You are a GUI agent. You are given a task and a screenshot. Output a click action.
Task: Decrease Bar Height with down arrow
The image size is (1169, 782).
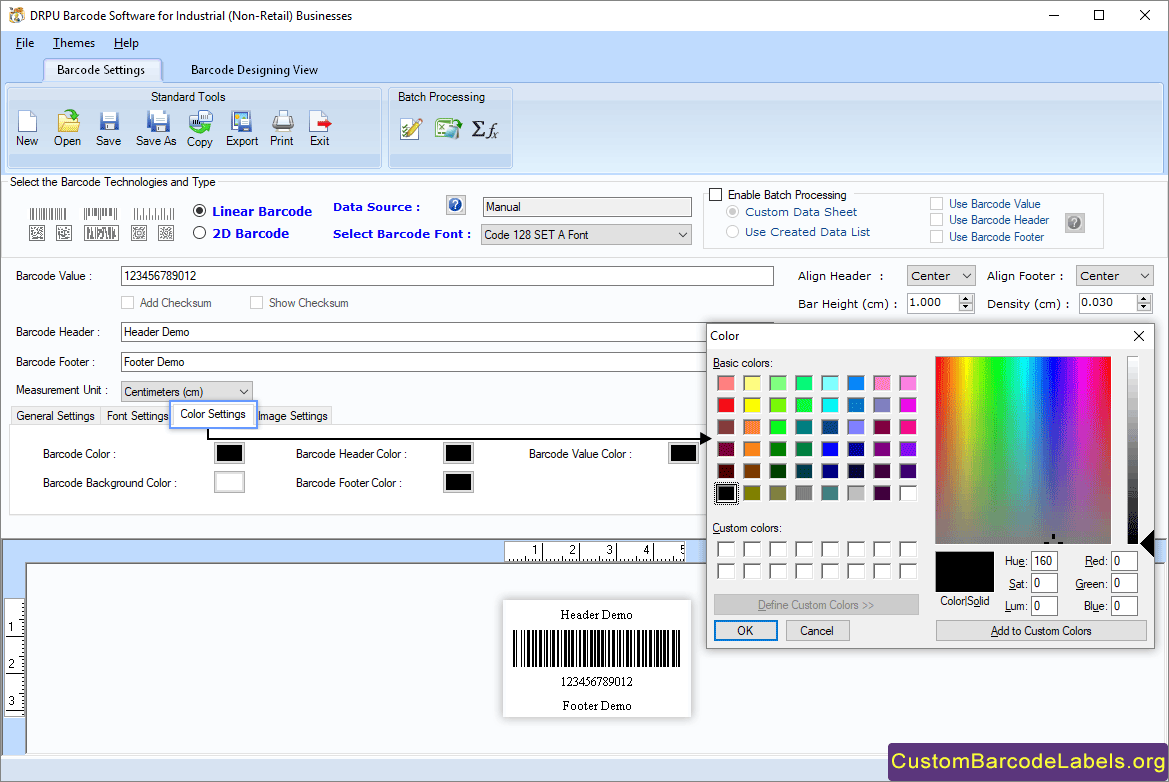966,307
